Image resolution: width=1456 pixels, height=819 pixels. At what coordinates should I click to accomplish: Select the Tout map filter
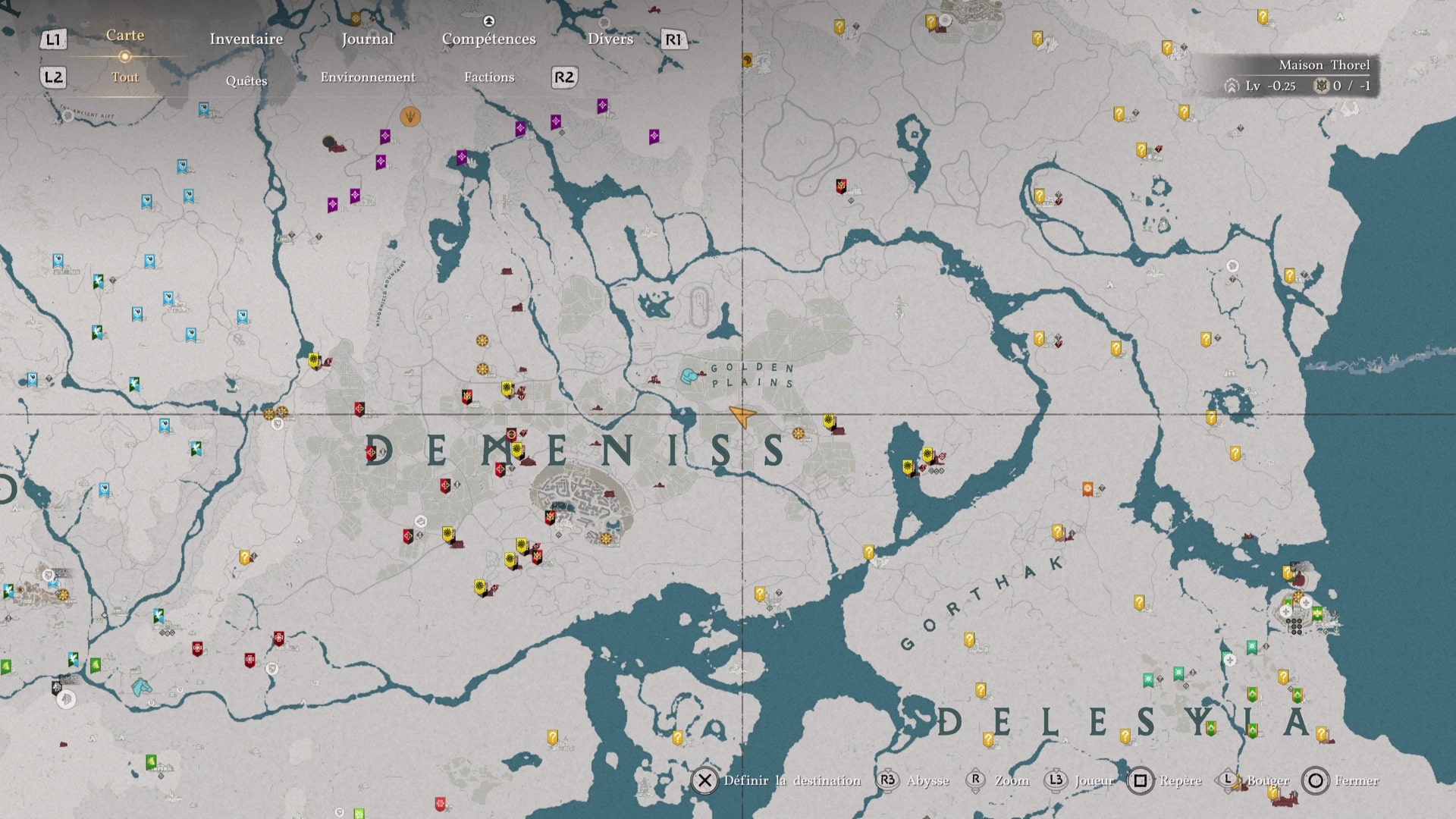click(125, 77)
